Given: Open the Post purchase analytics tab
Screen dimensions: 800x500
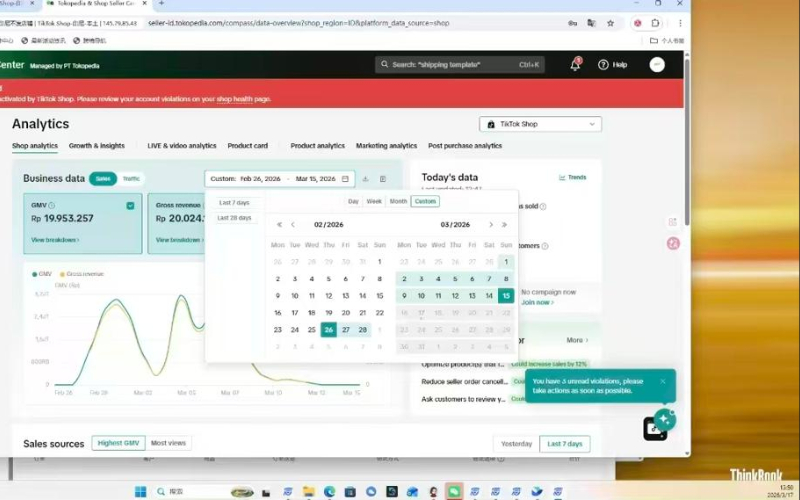Looking at the screenshot, I should pyautogui.click(x=465, y=146).
